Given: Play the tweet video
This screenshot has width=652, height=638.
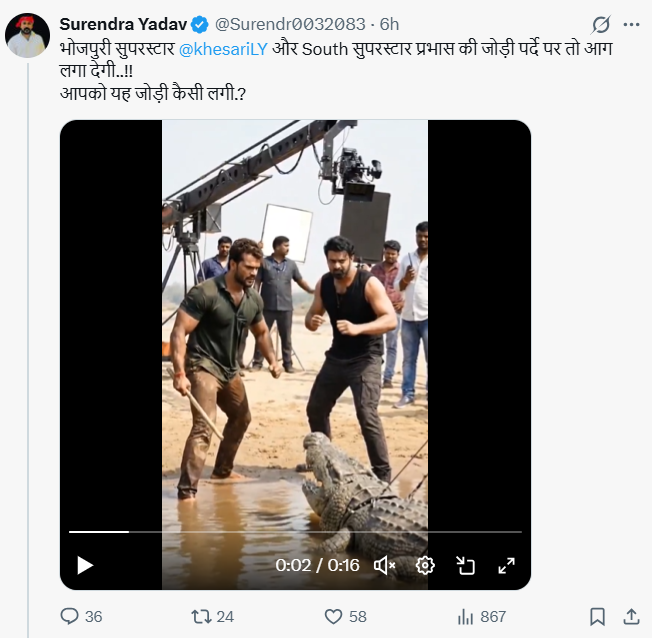Looking at the screenshot, I should point(85,565).
